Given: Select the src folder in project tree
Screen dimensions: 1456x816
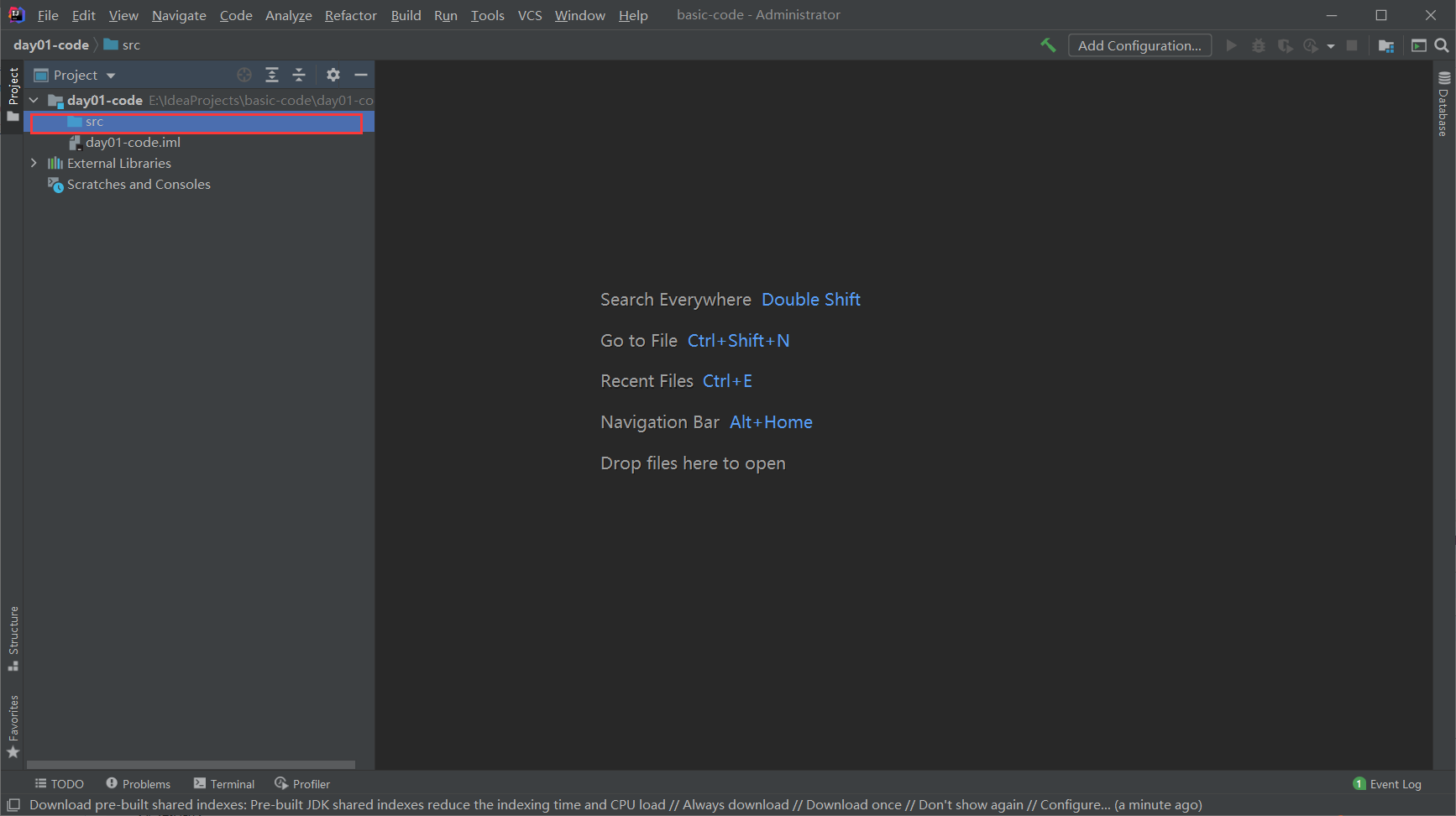Looking at the screenshot, I should [x=199, y=122].
